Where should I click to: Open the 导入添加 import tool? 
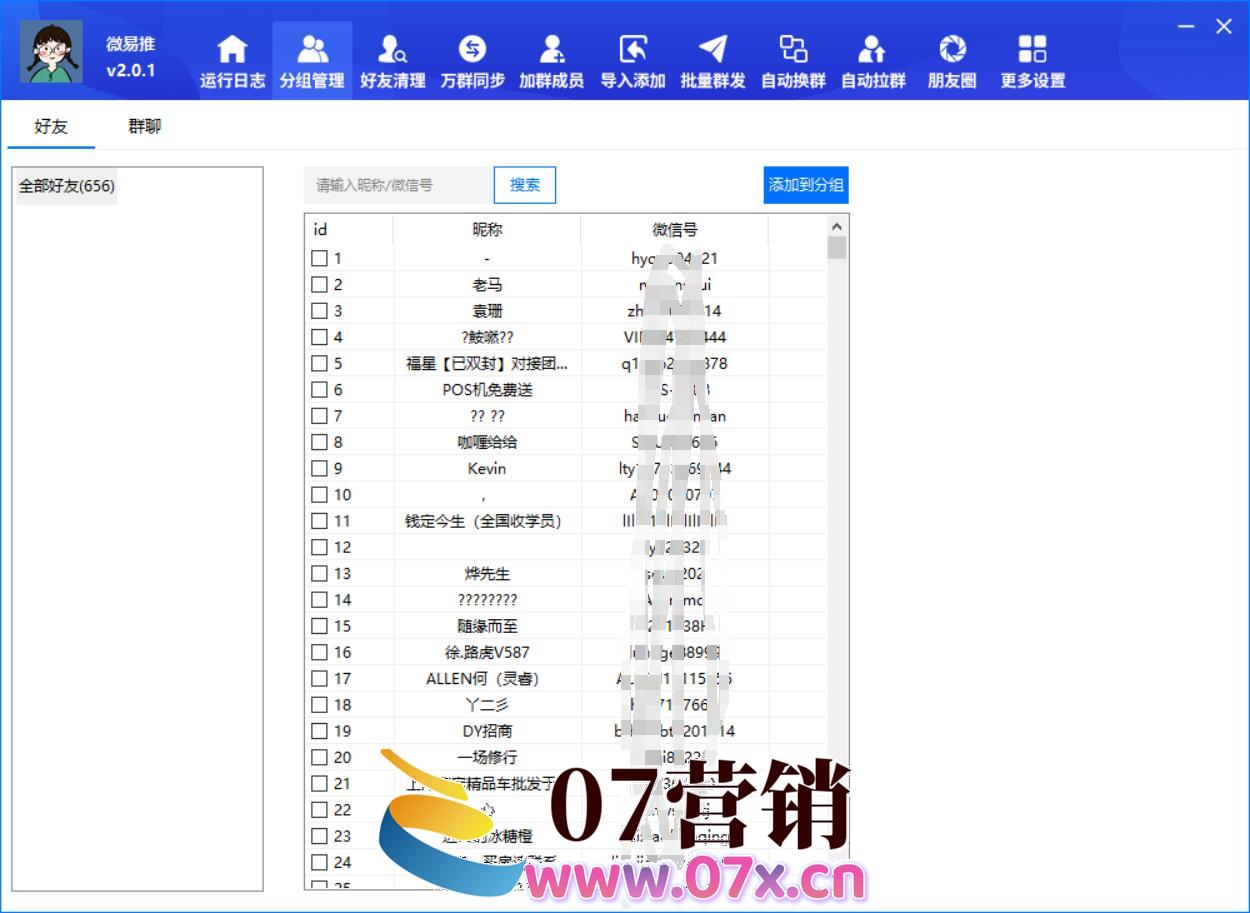point(632,61)
